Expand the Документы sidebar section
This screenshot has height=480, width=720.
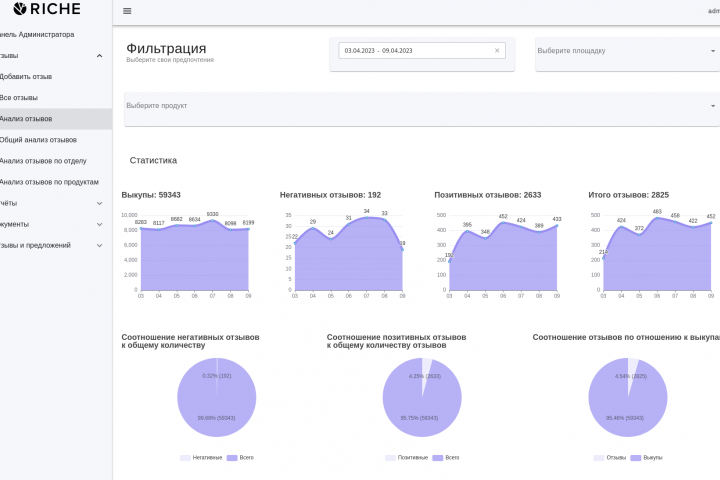pos(99,224)
